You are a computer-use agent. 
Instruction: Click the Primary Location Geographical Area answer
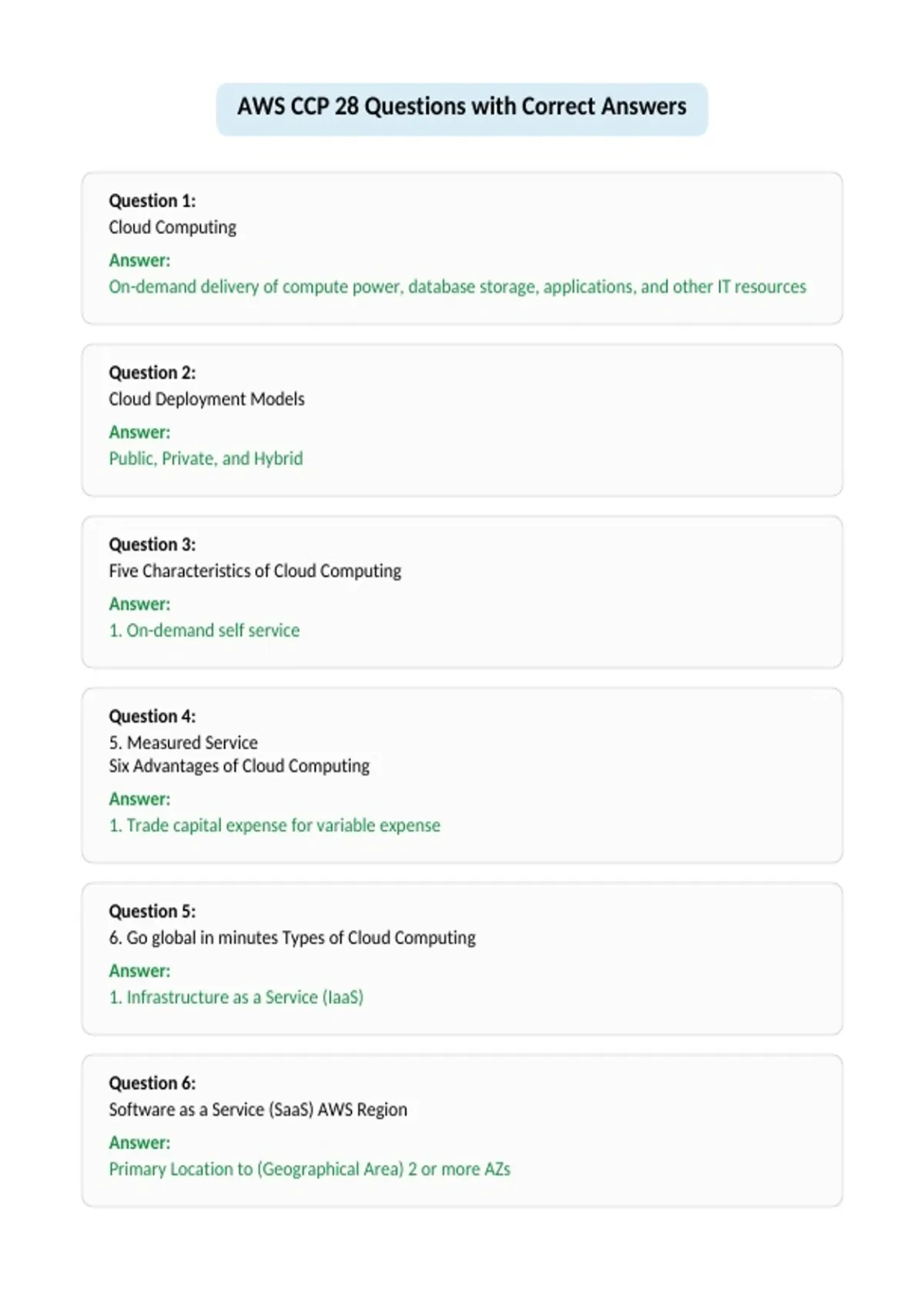310,1169
